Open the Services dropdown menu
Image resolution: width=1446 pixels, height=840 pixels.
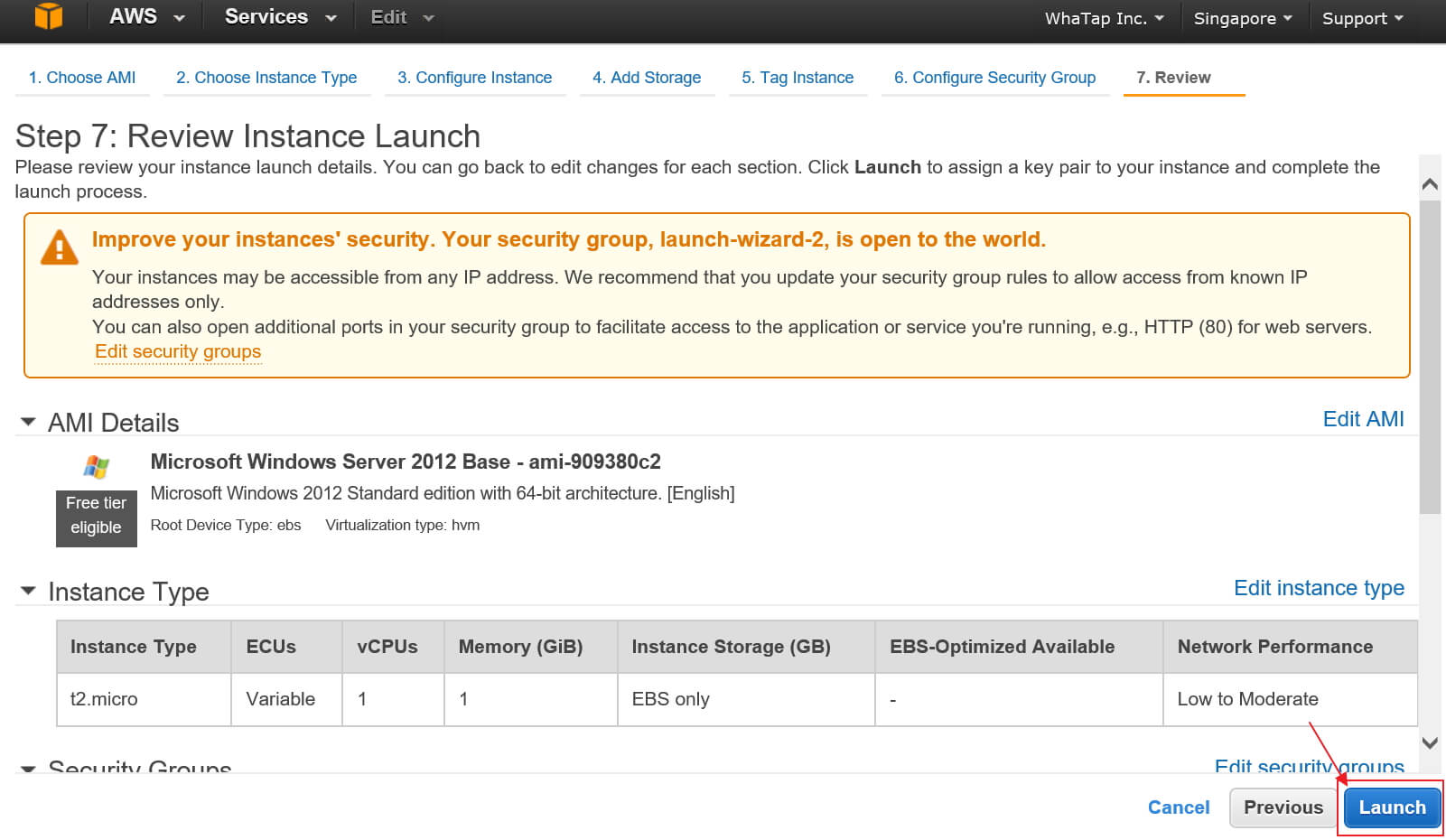pos(280,17)
